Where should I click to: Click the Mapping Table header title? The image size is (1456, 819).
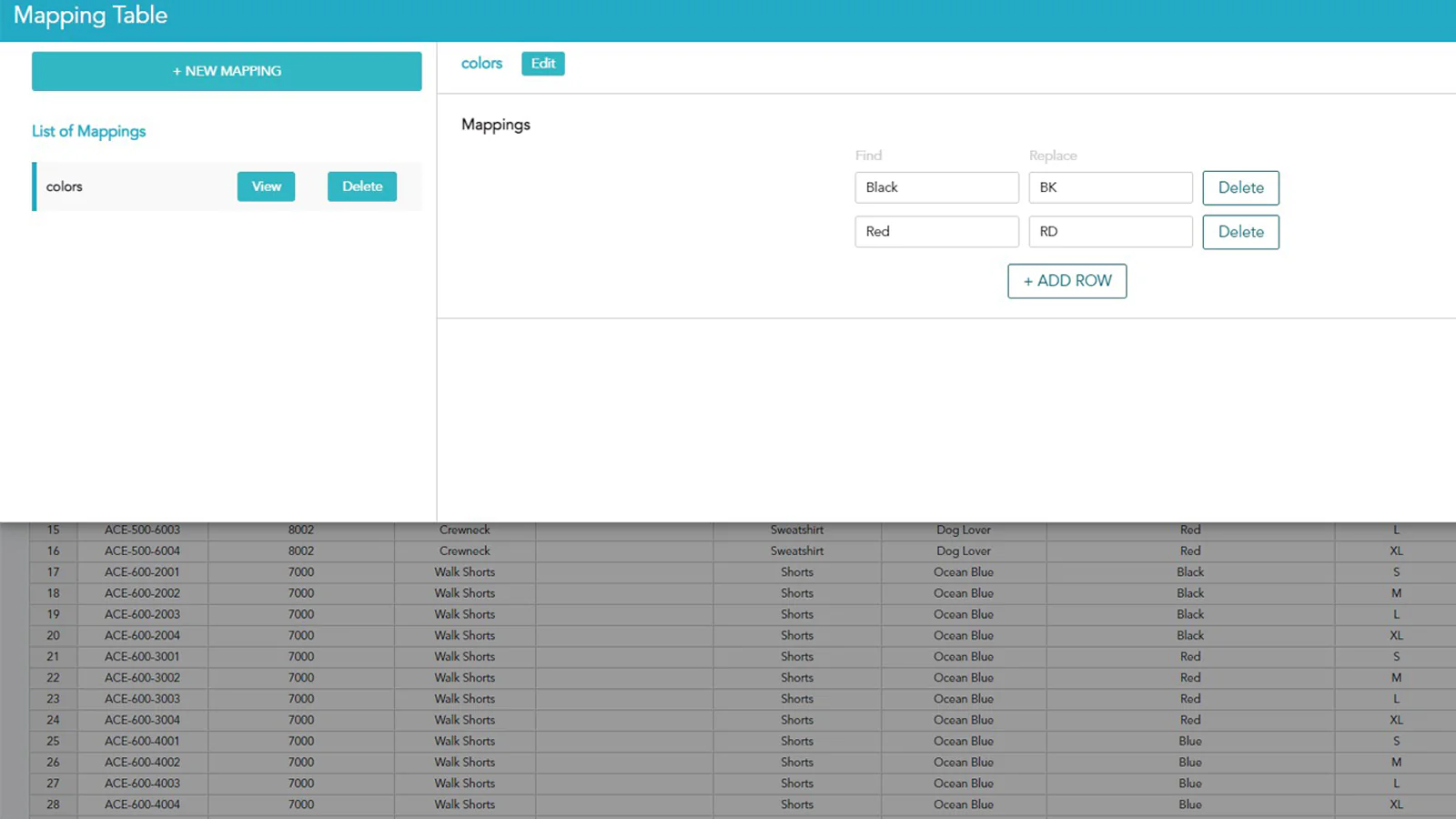click(91, 15)
